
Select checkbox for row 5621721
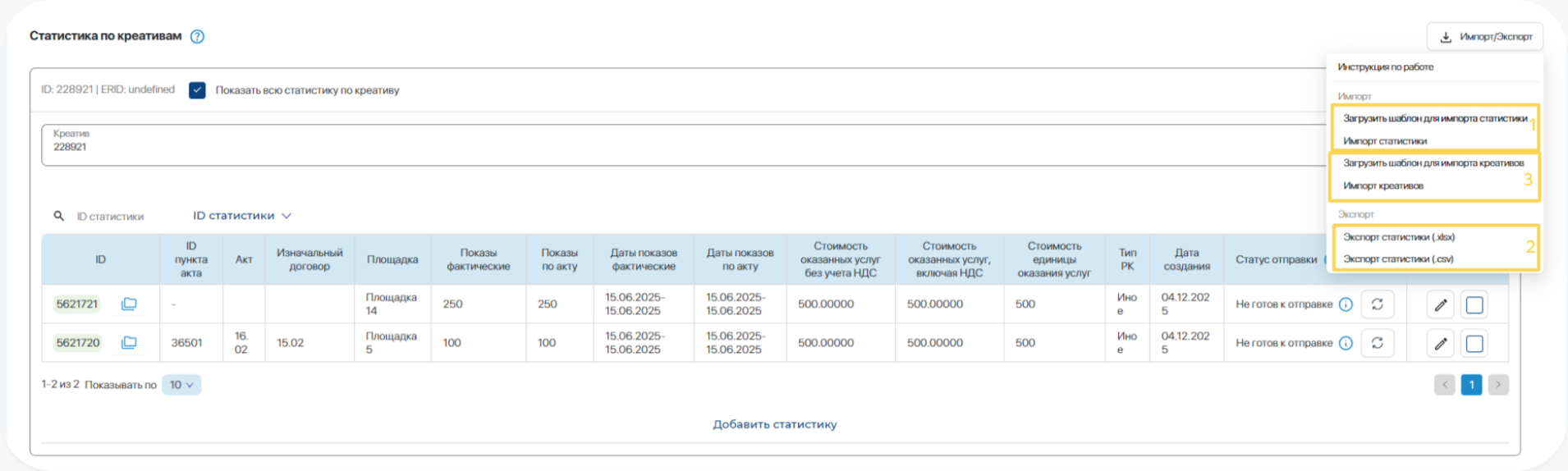coord(1474,305)
